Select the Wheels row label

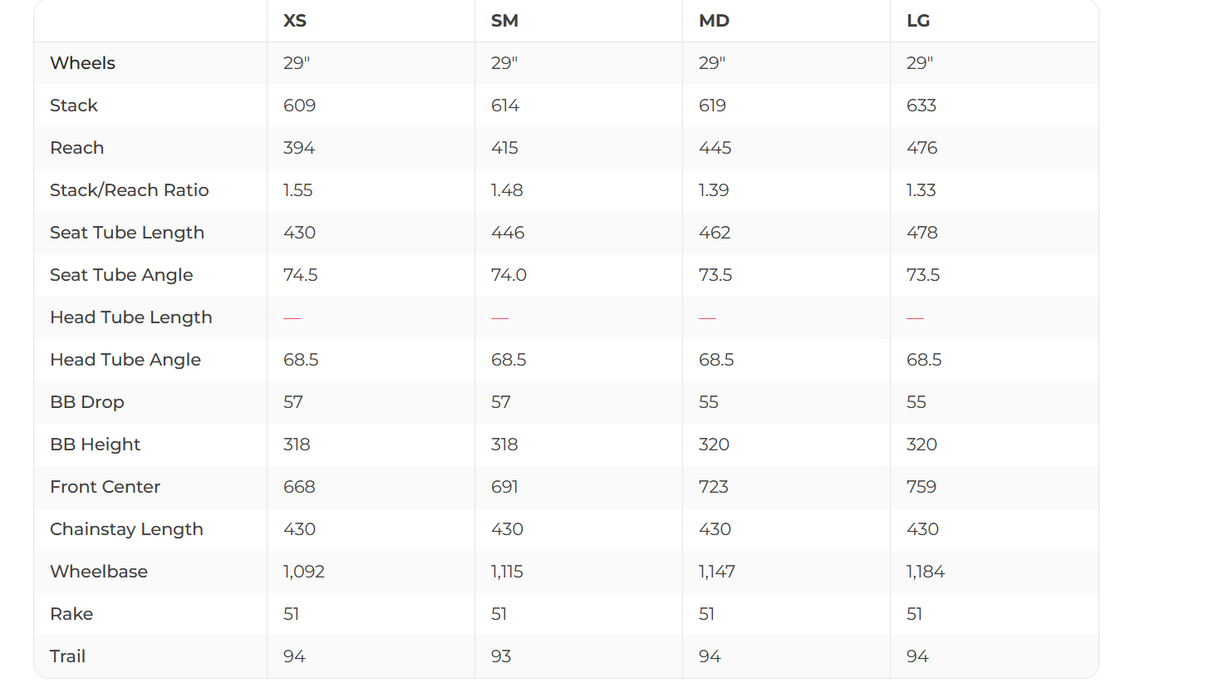[82, 63]
